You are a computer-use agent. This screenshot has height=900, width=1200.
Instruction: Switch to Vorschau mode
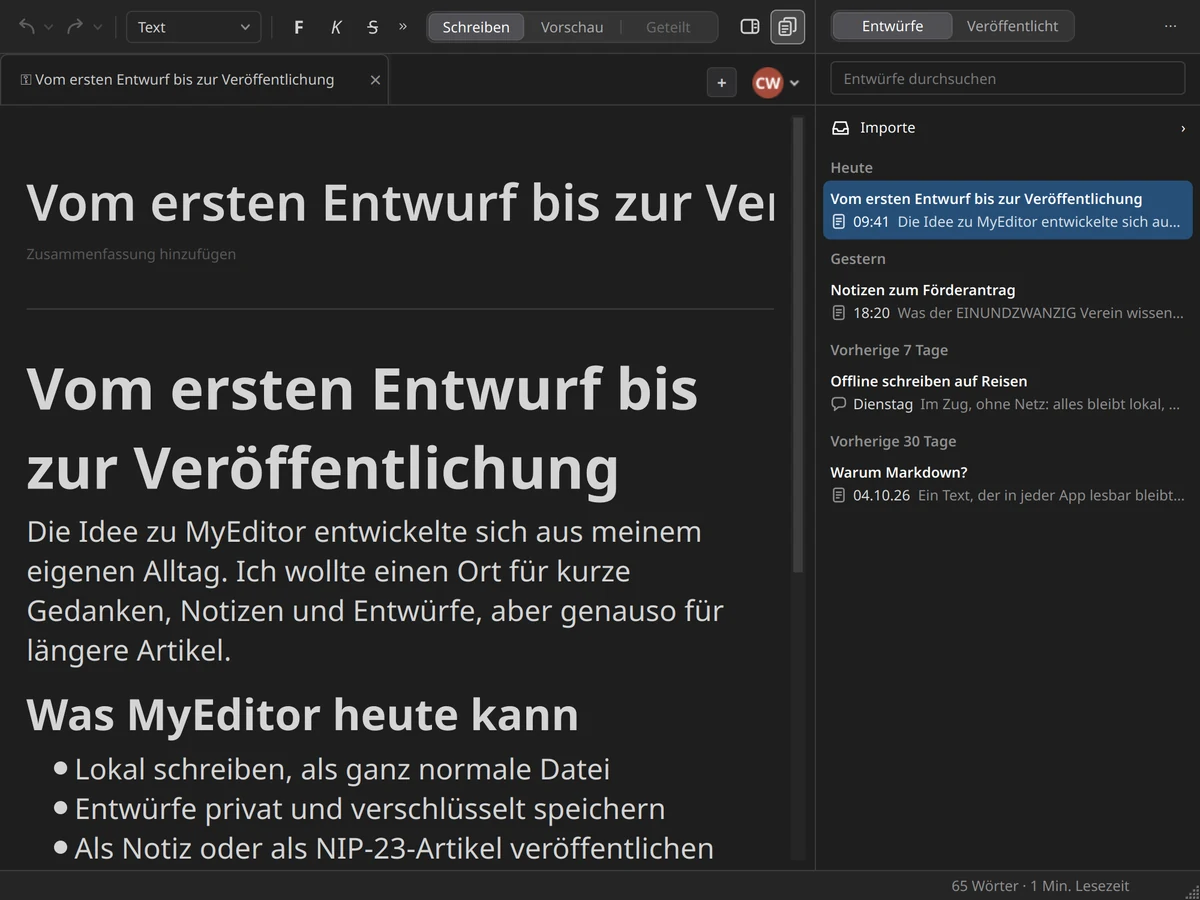[572, 27]
